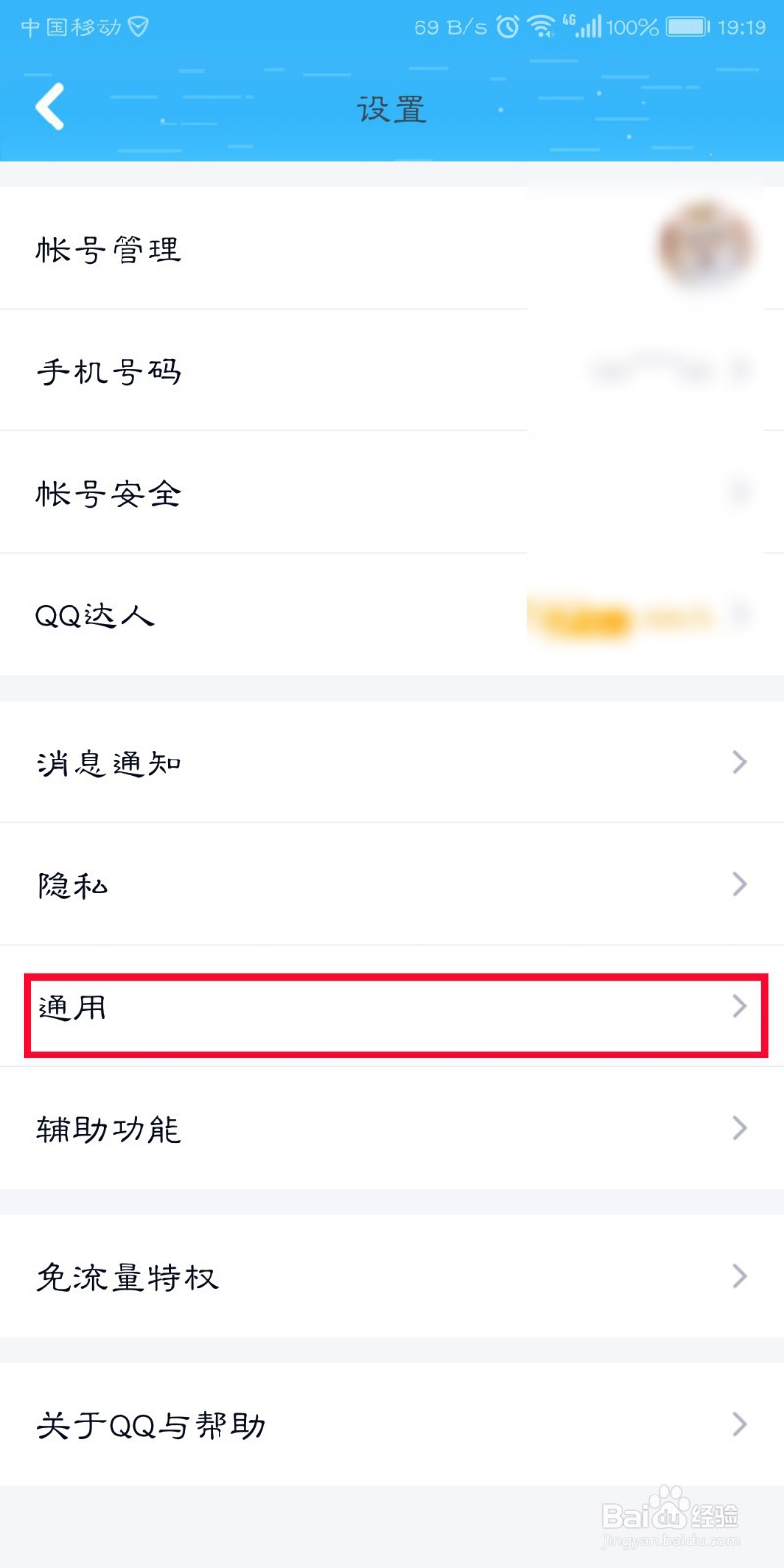Tap the 辅助功能 label
This screenshot has width=784, height=1568.
click(x=109, y=1129)
